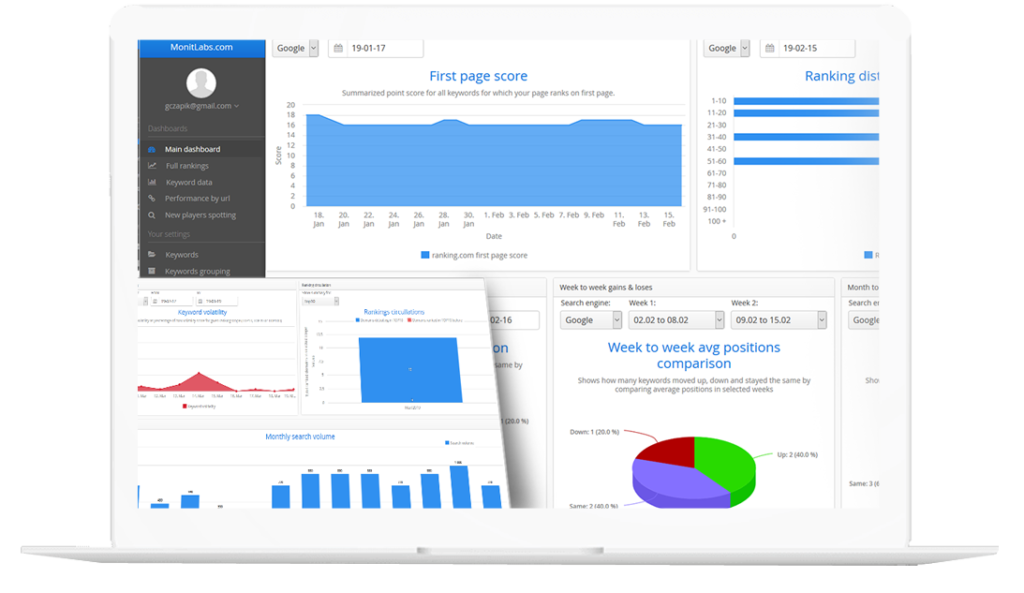This screenshot has height=593, width=1024.
Task: Click the Performance by url link icon
Action: 152,199
